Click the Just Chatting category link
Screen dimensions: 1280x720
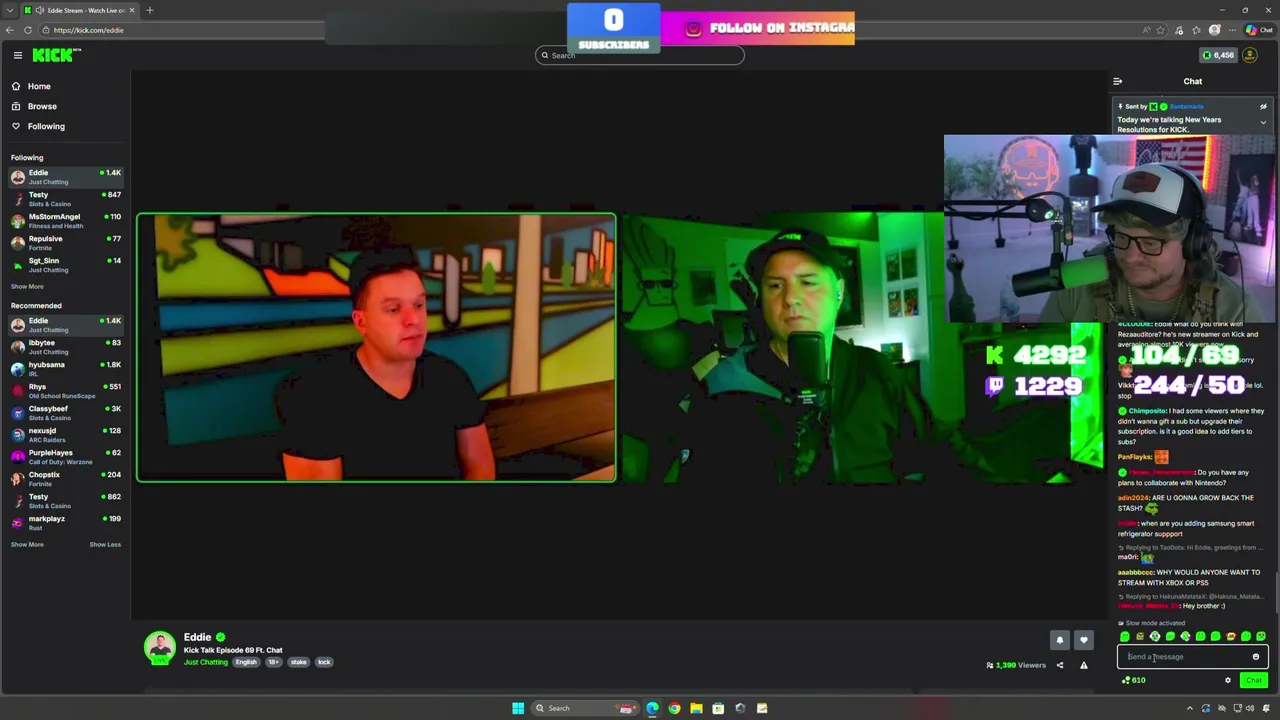pos(206,662)
